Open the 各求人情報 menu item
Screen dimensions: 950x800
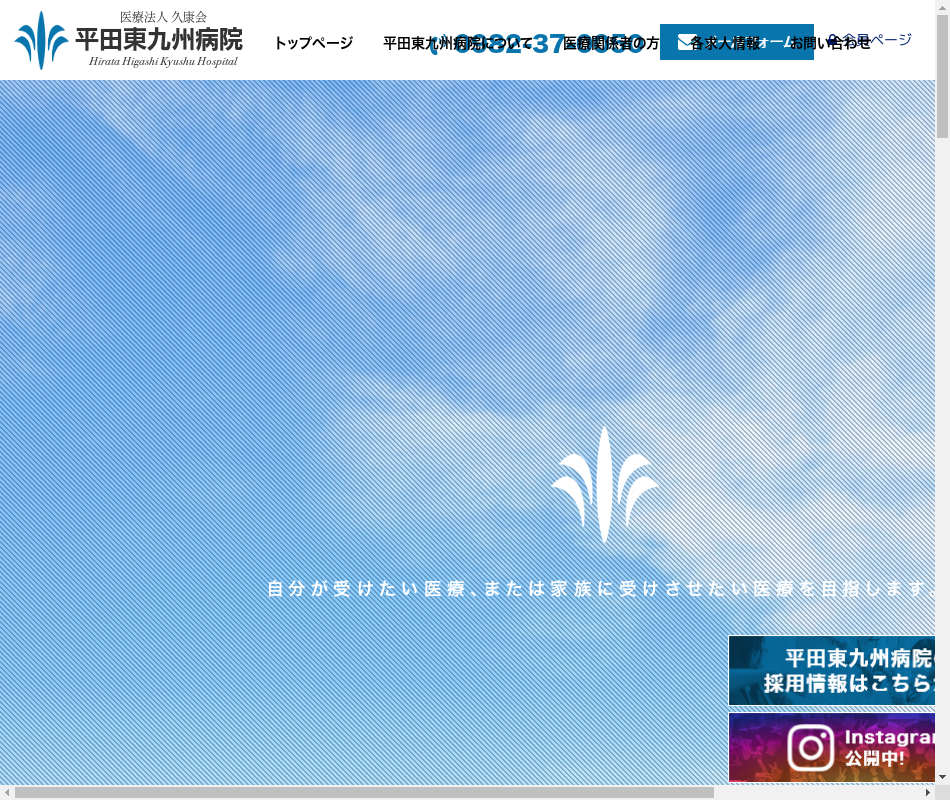point(725,44)
